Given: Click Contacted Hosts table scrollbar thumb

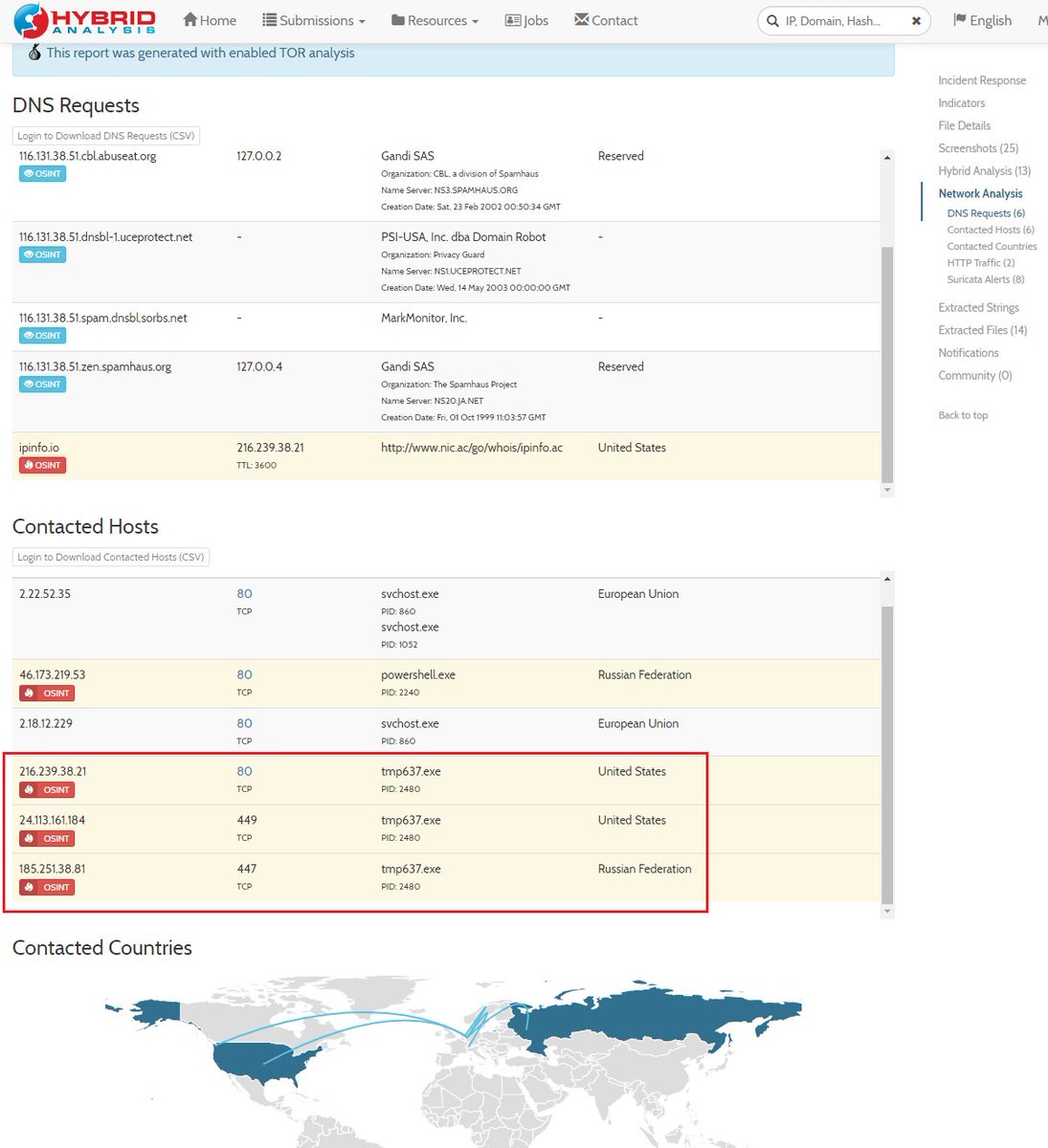Looking at the screenshot, I should [887, 755].
